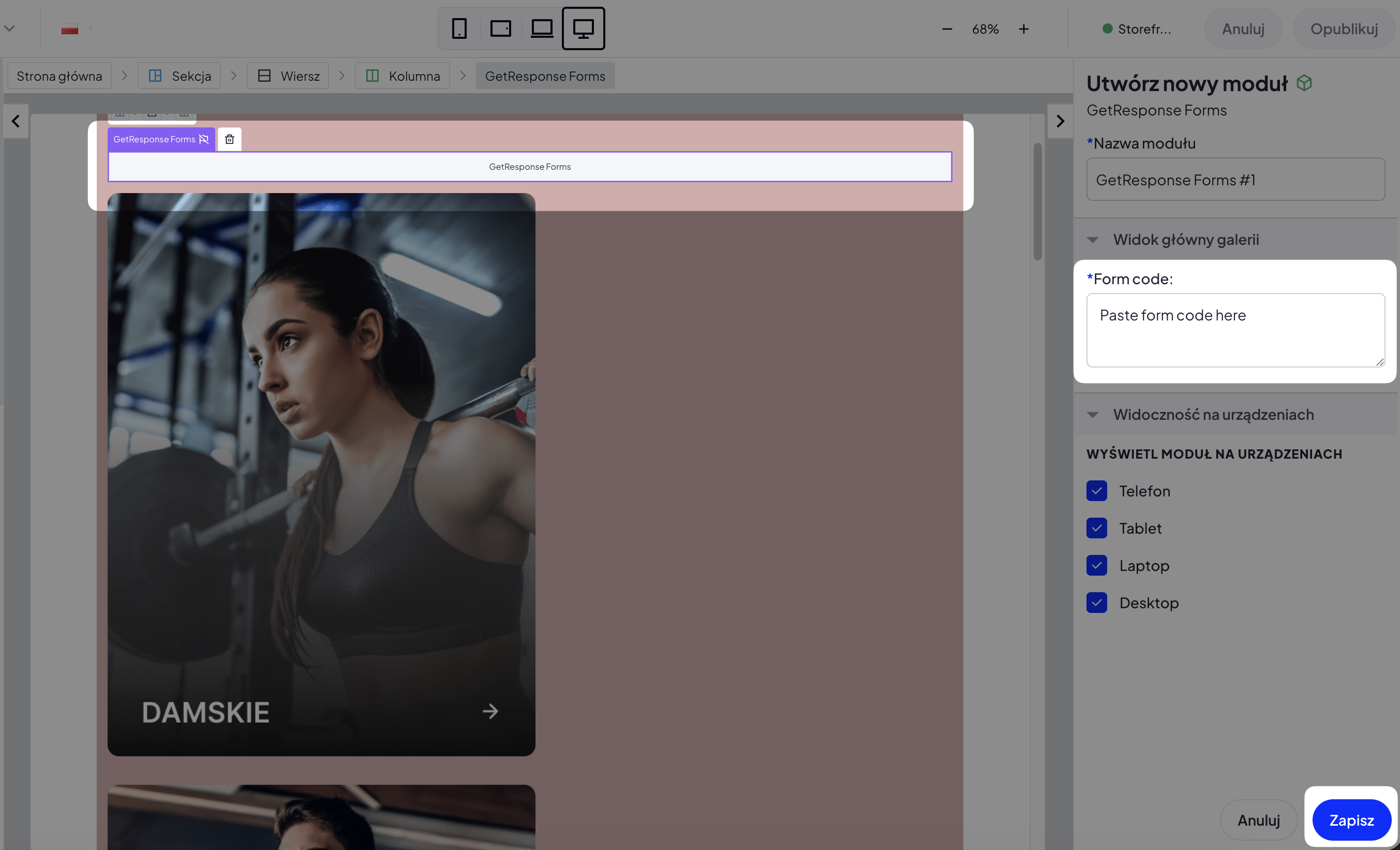Switch to phone preview icon
The image size is (1400, 850).
coord(459,28)
